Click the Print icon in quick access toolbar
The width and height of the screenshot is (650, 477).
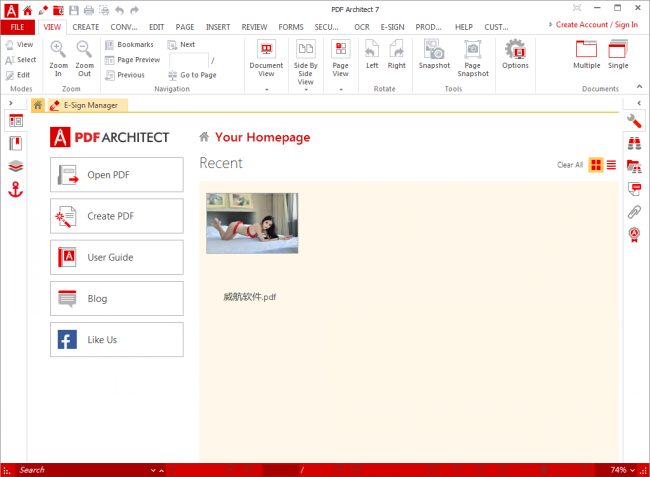89,10
